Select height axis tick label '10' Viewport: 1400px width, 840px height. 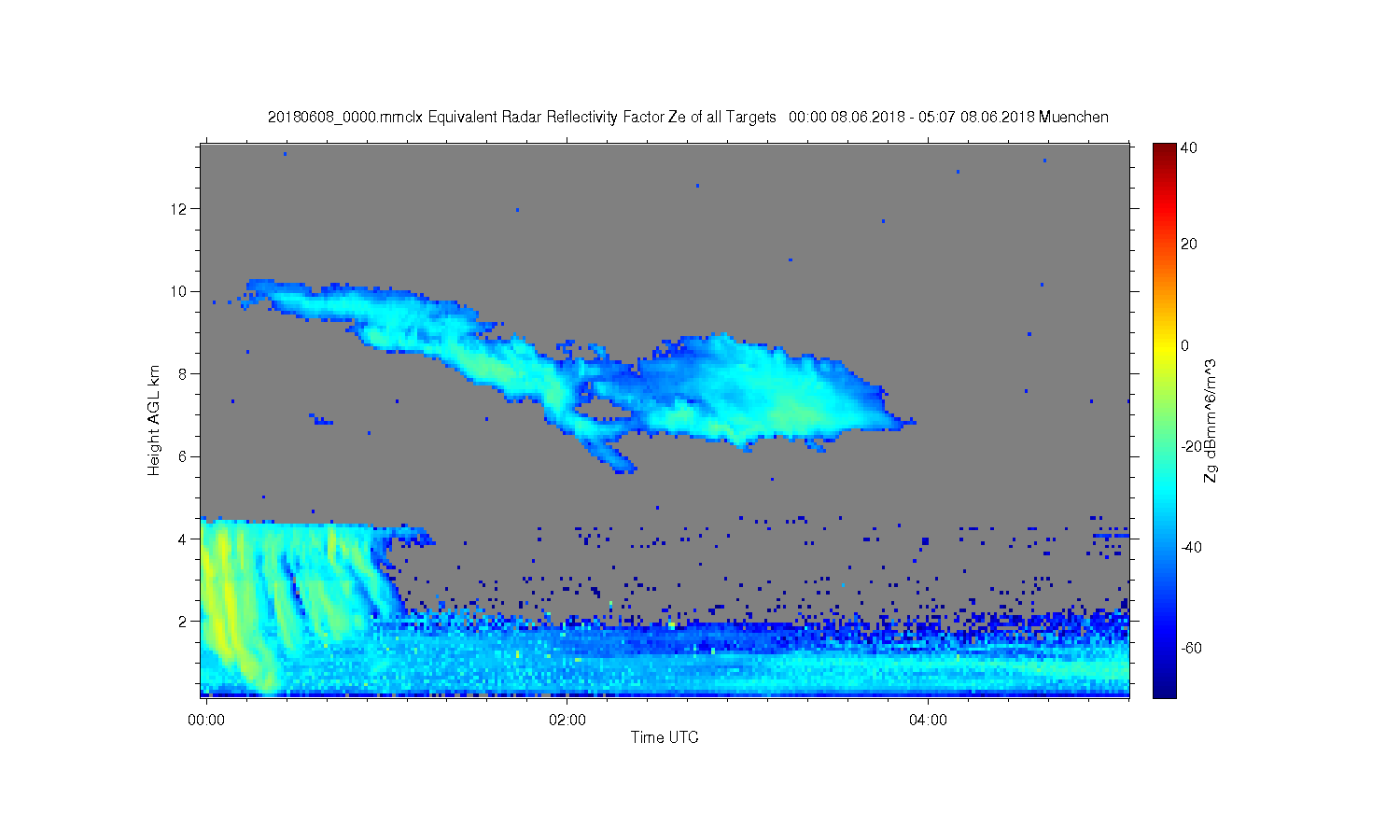(x=180, y=291)
